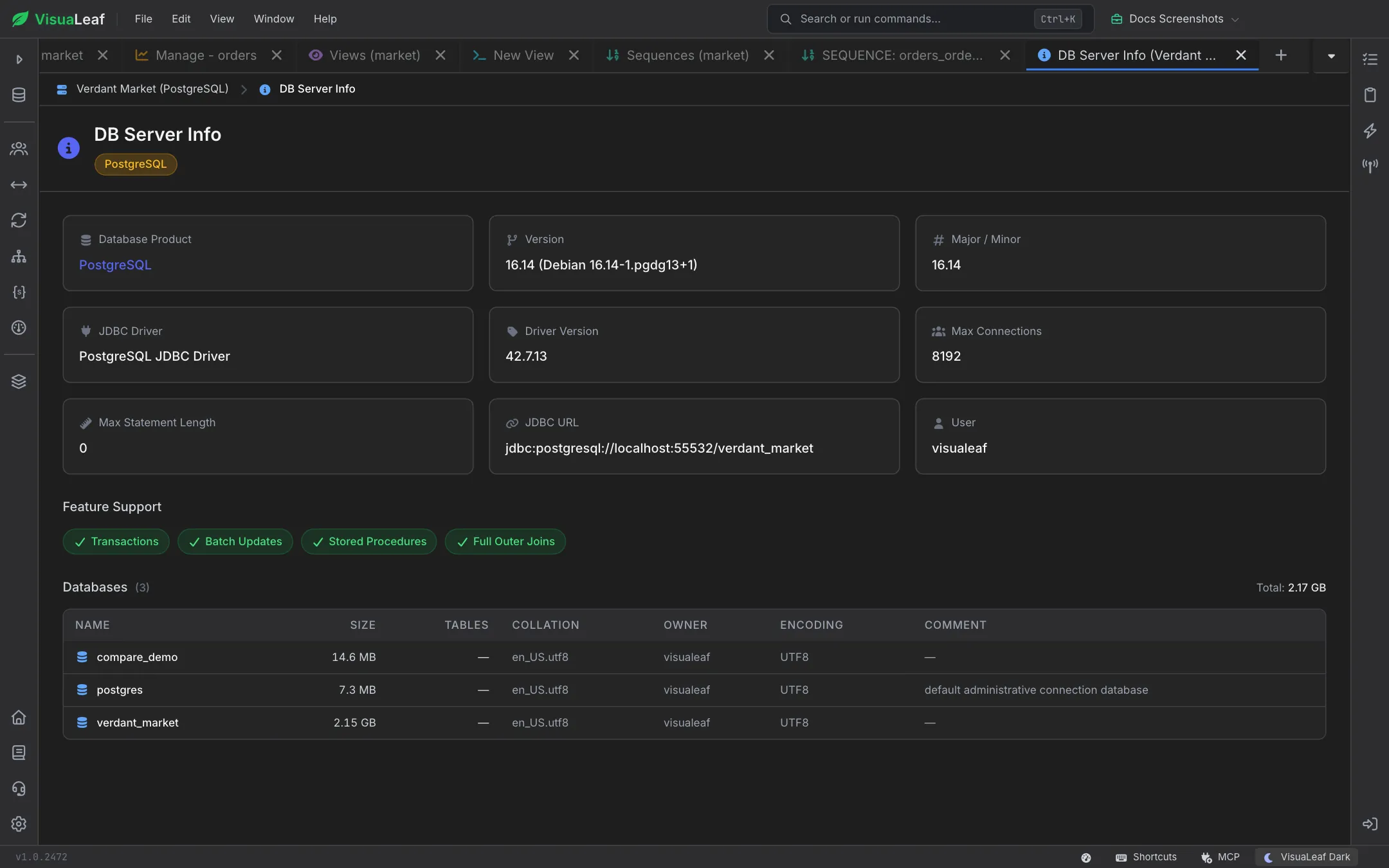This screenshot has height=868, width=1389.
Task: Open the broadcast antenna icon in right panel
Action: 1370,166
